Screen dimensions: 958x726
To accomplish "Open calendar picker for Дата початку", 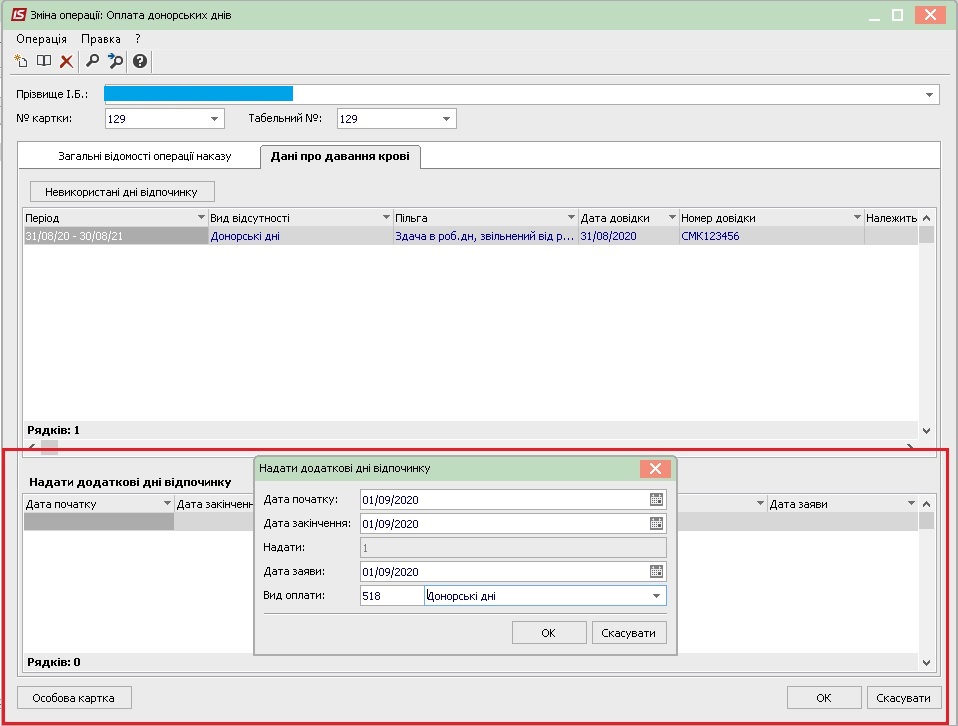I will click(656, 499).
